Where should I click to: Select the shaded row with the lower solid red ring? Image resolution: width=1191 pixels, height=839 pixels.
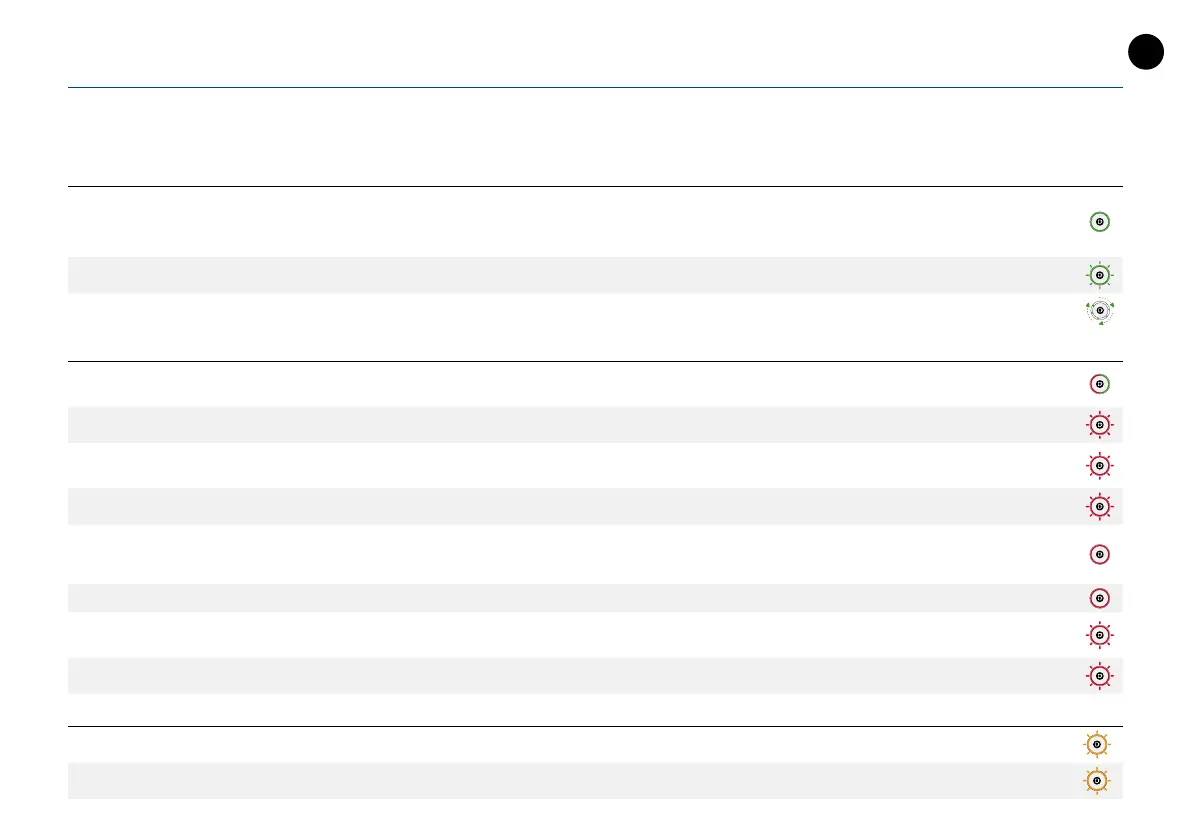pos(594,598)
